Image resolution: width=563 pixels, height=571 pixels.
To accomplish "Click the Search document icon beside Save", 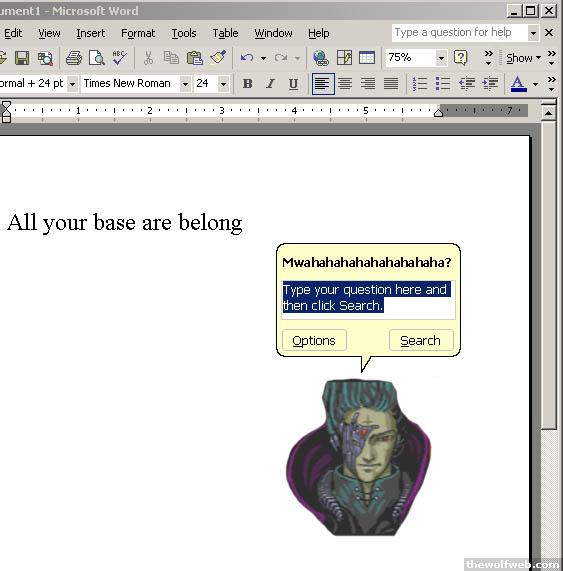I will click(x=45, y=58).
